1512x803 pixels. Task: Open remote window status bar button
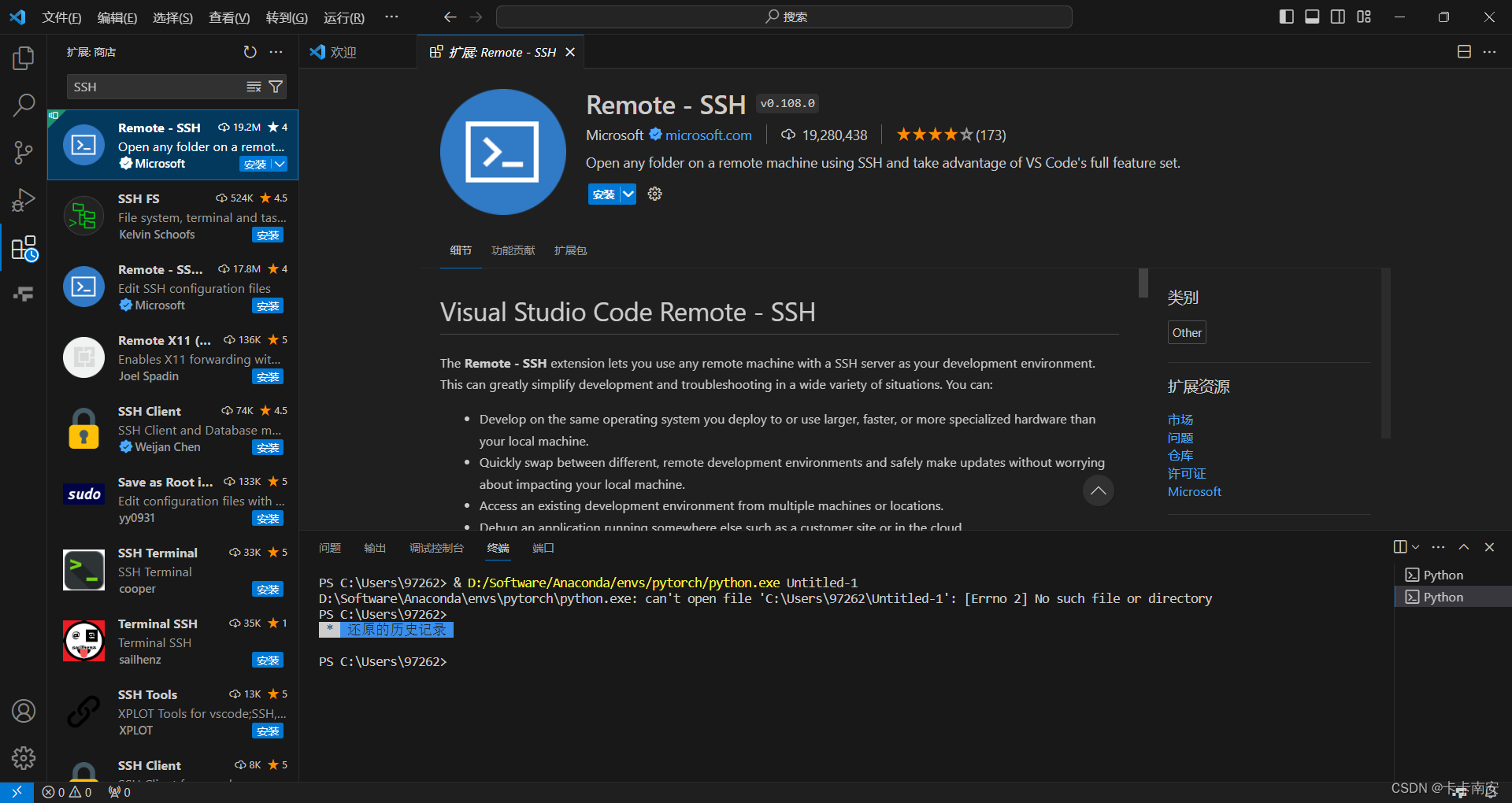tap(17, 792)
